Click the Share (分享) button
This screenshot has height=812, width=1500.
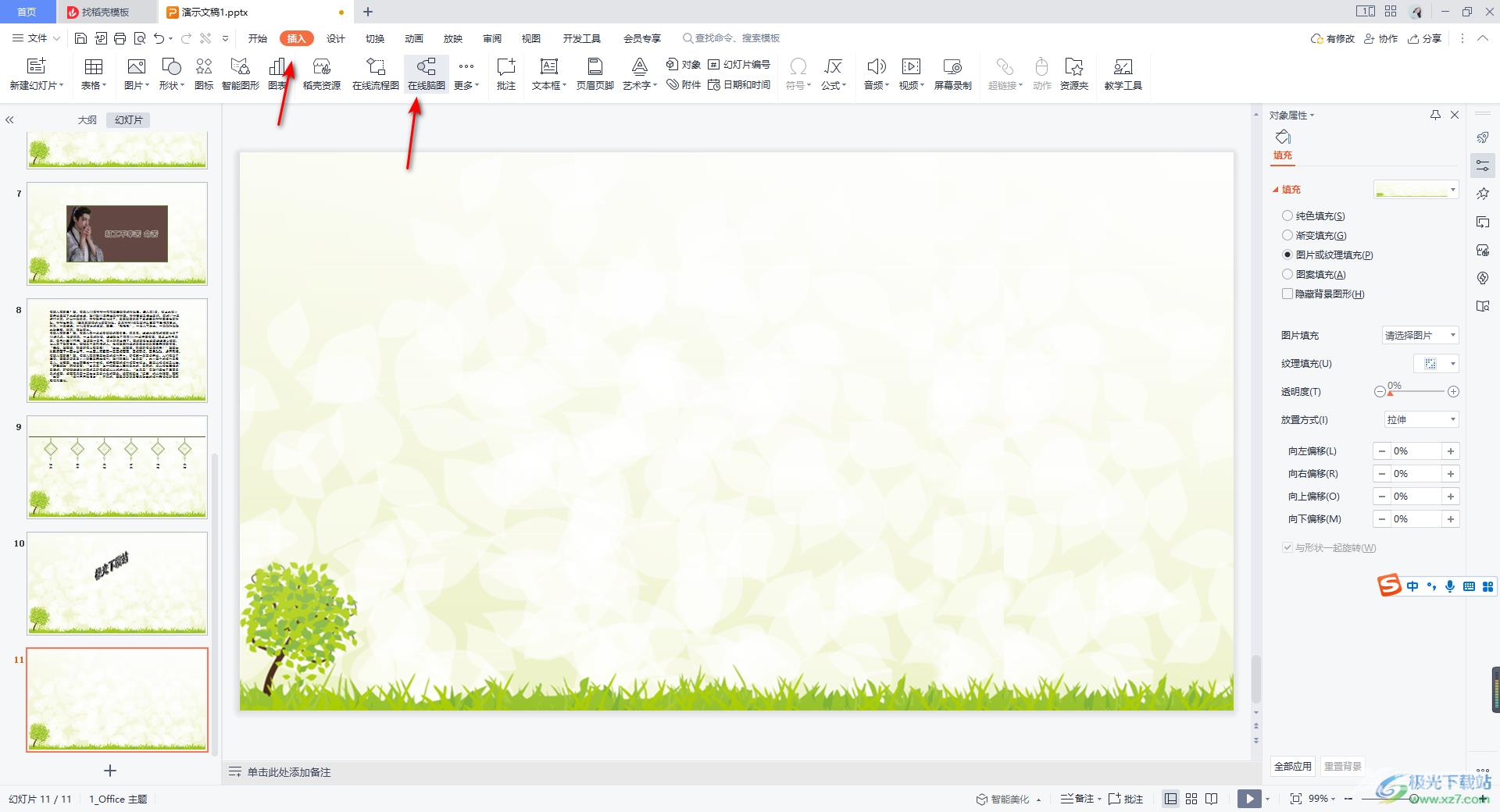(1424, 38)
